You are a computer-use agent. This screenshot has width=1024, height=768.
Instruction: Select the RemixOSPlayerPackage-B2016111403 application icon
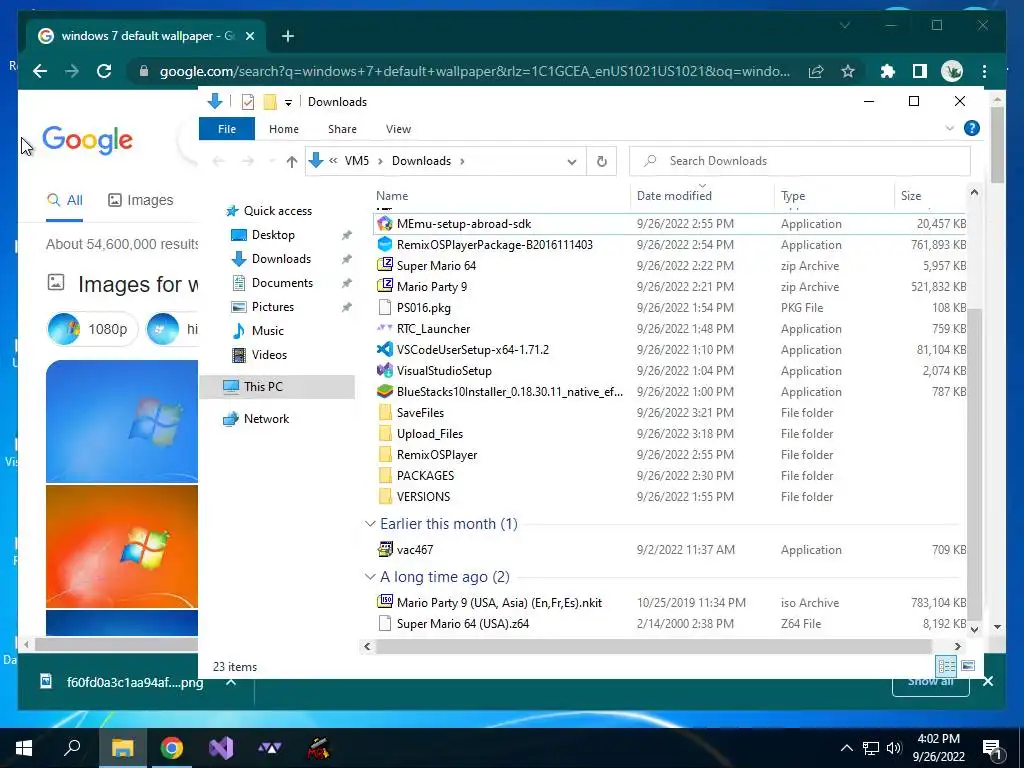pyautogui.click(x=385, y=245)
